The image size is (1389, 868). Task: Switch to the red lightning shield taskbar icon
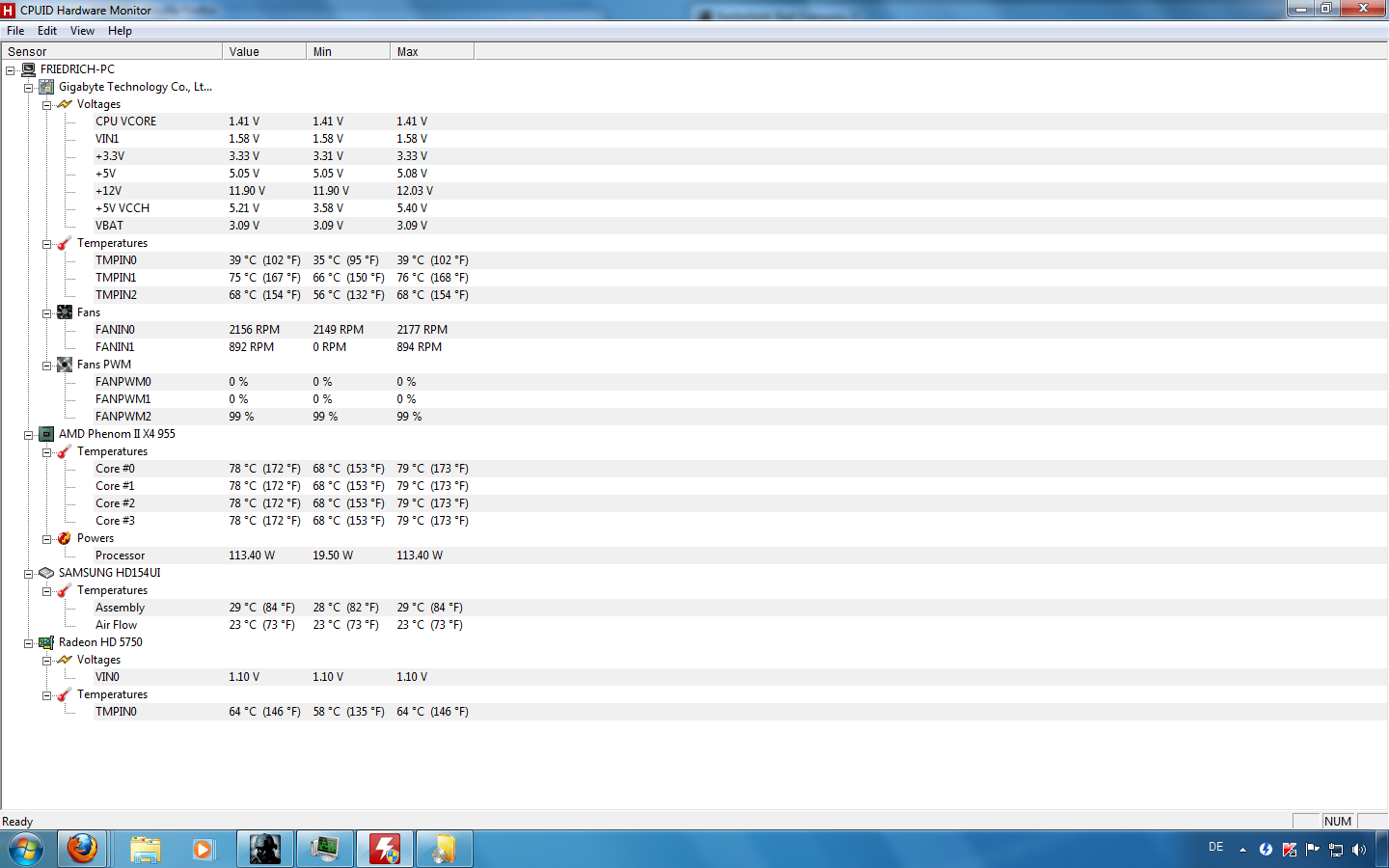click(x=385, y=850)
